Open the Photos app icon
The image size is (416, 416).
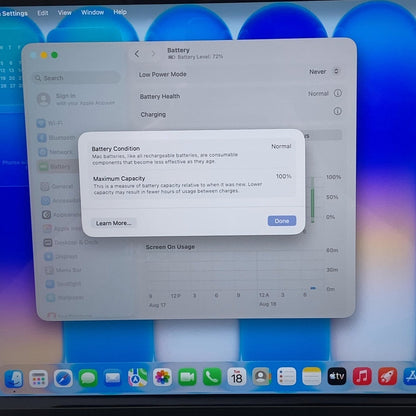(x=162, y=377)
